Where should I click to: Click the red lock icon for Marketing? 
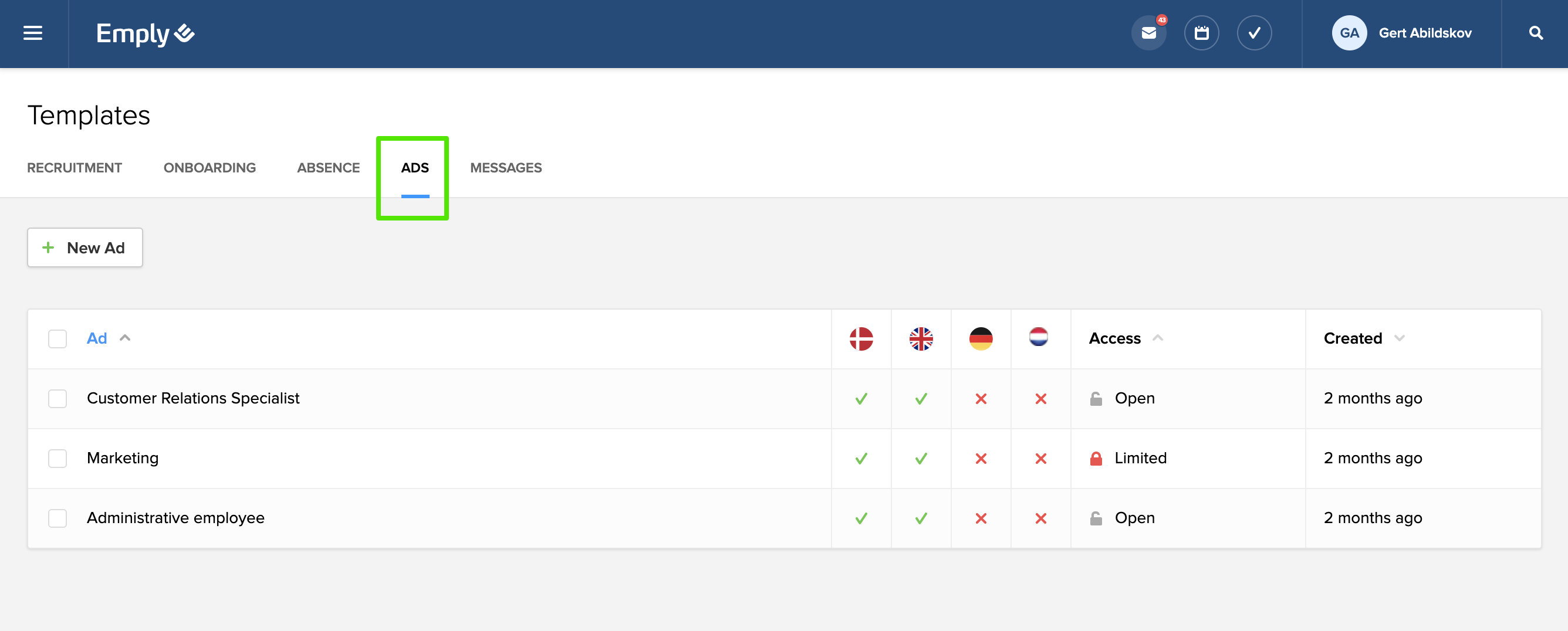(1096, 458)
